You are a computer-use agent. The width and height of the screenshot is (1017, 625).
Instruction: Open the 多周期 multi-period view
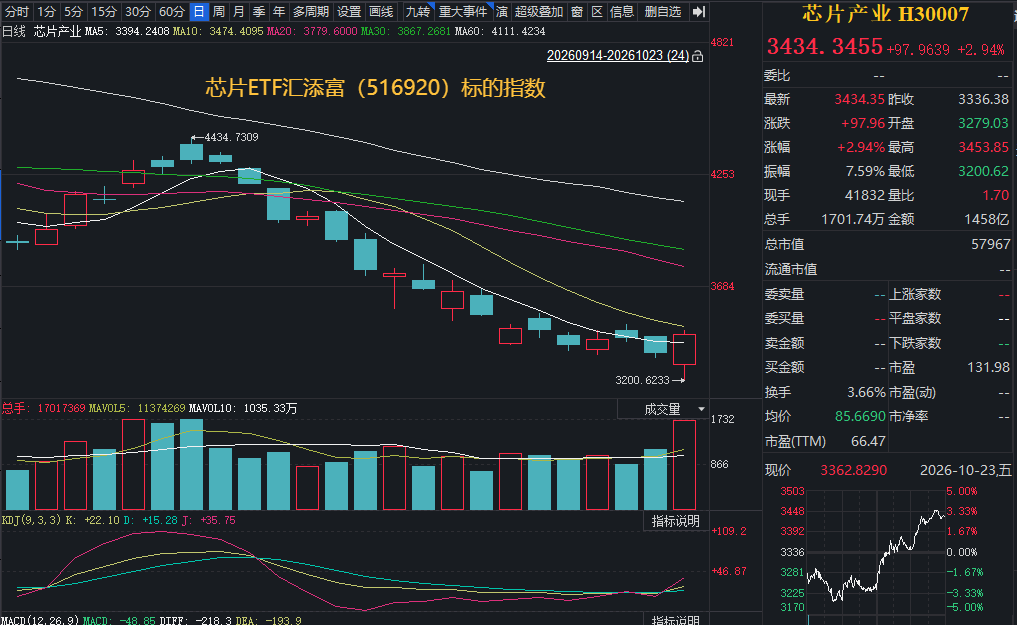click(x=311, y=12)
